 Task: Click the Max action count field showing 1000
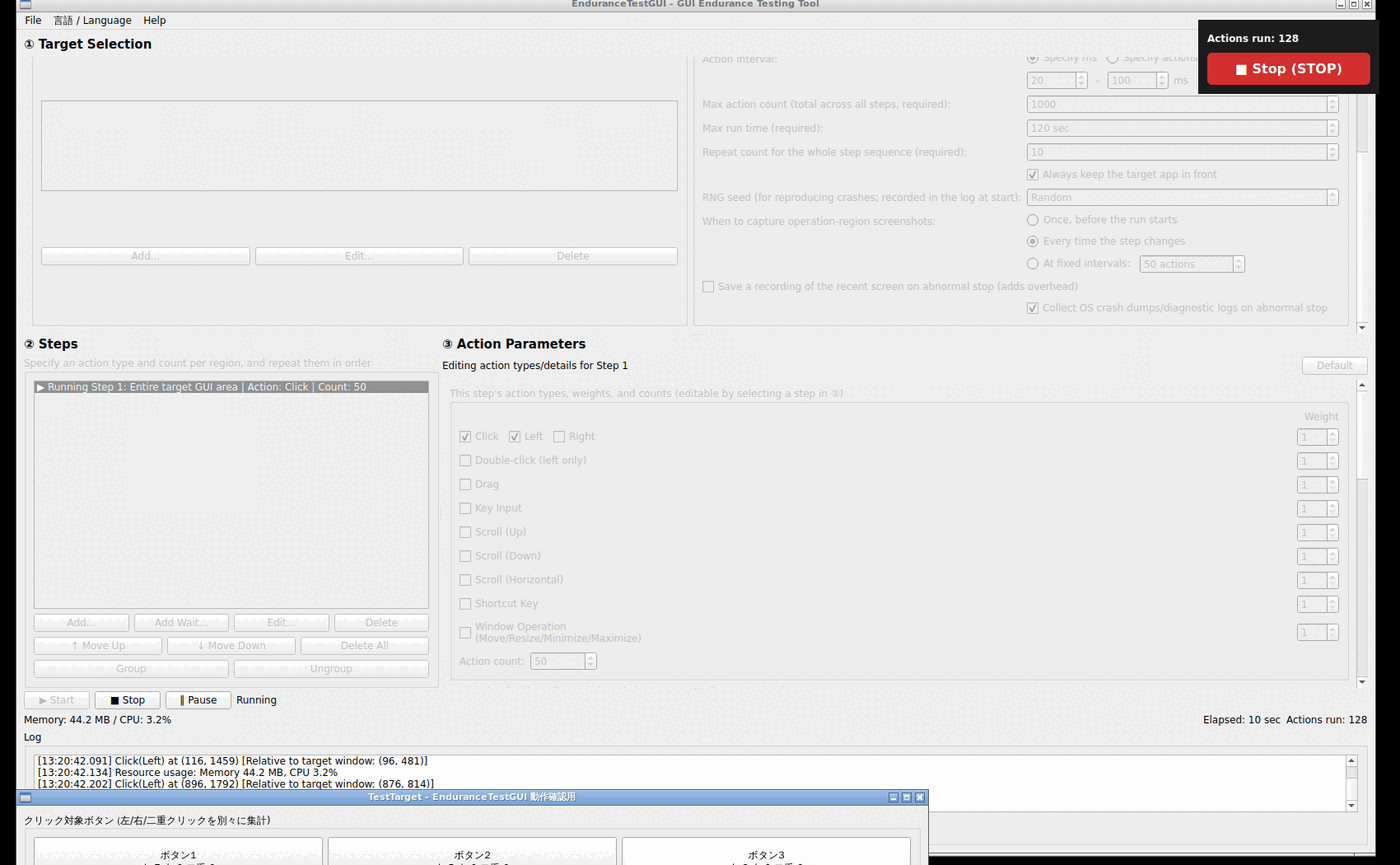tap(1183, 104)
